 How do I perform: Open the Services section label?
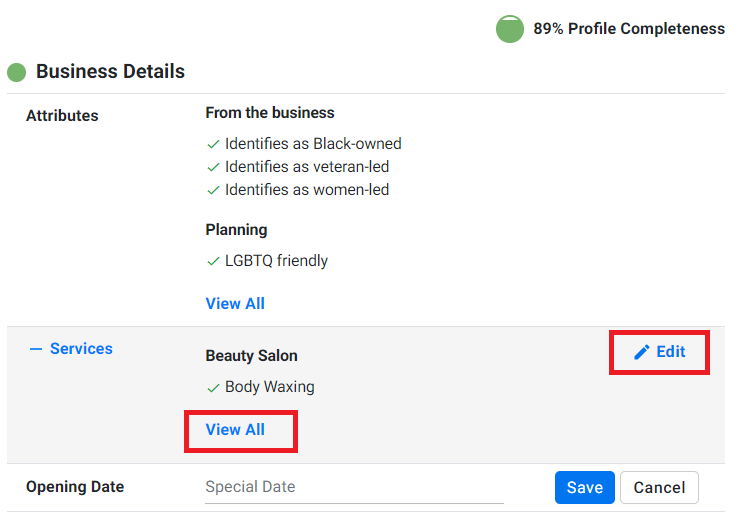click(81, 349)
